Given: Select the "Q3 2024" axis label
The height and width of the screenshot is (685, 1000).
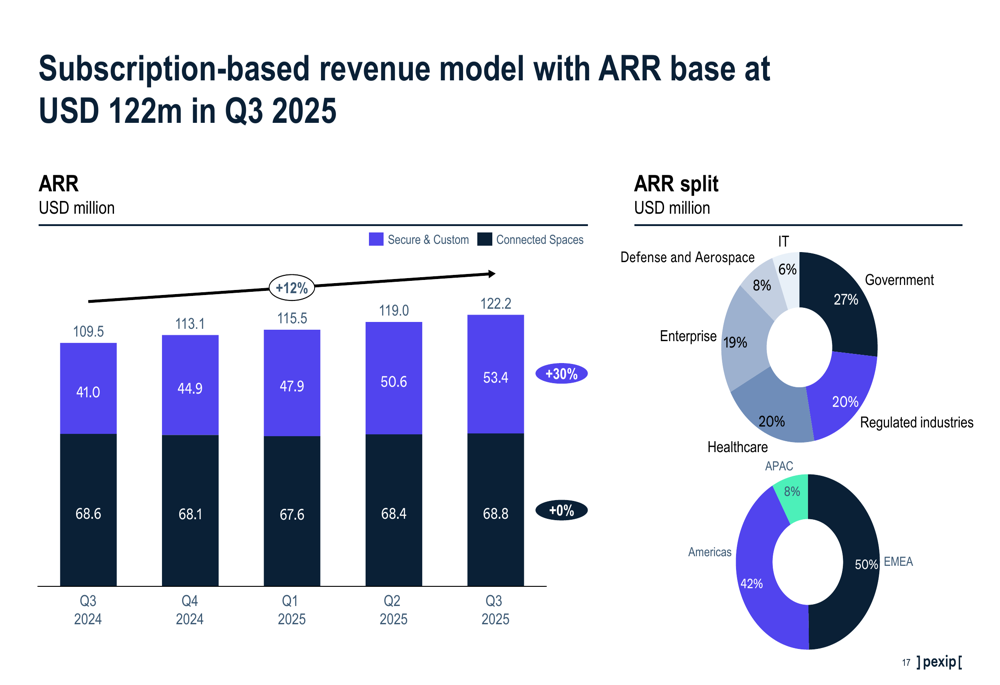Looking at the screenshot, I should point(88,610).
